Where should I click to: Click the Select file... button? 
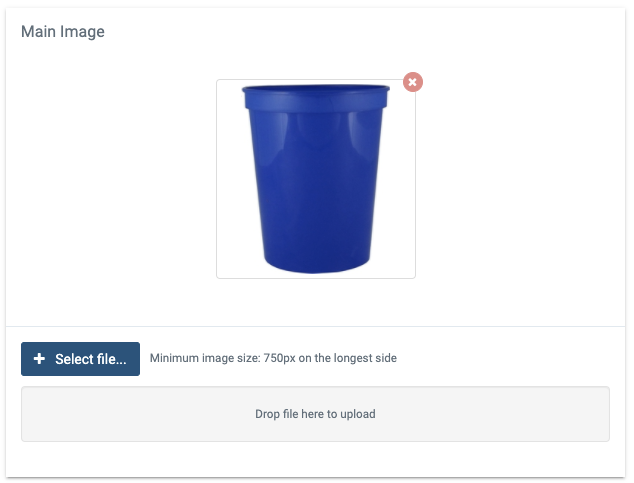tap(80, 359)
